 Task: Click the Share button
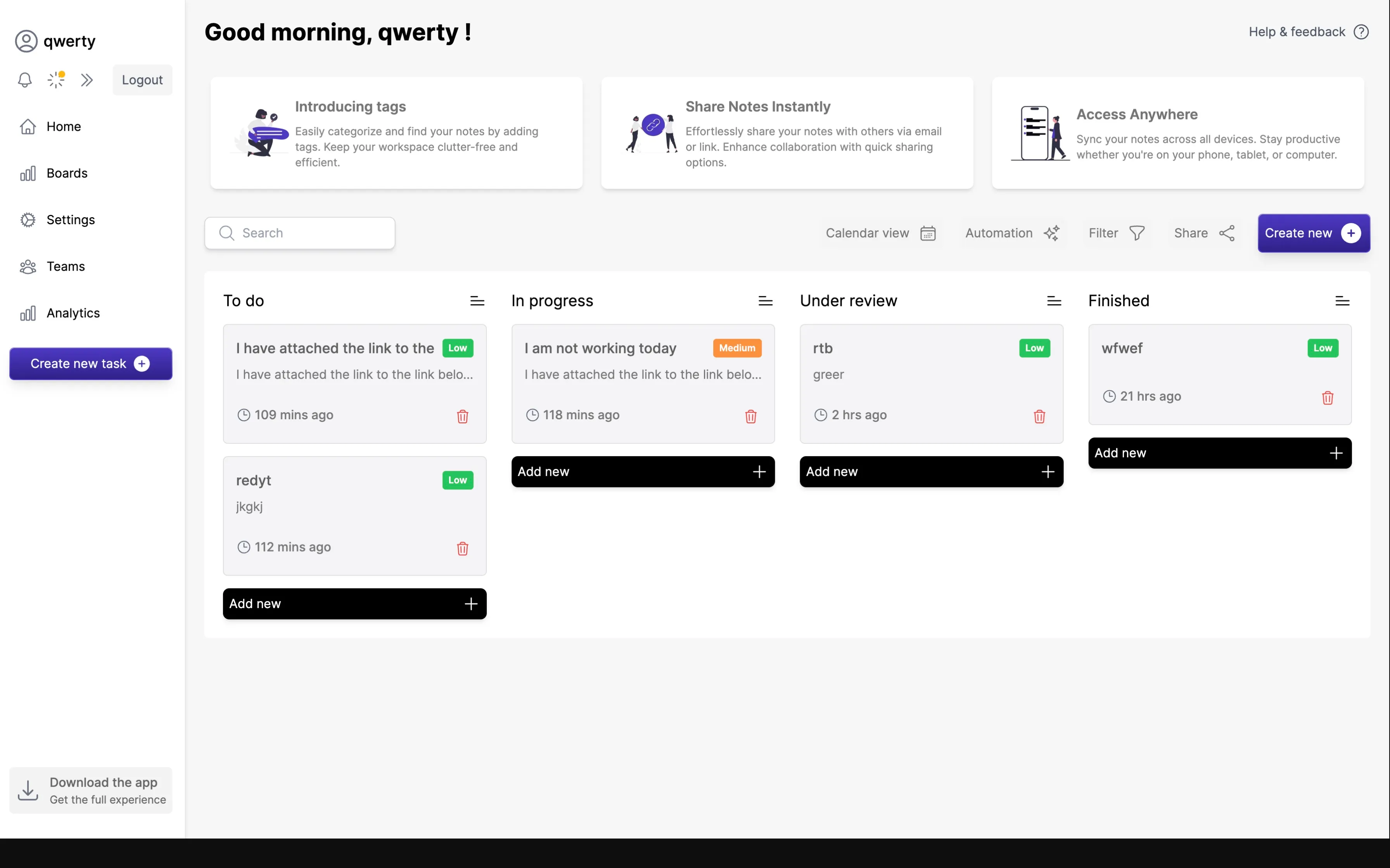coord(1204,233)
